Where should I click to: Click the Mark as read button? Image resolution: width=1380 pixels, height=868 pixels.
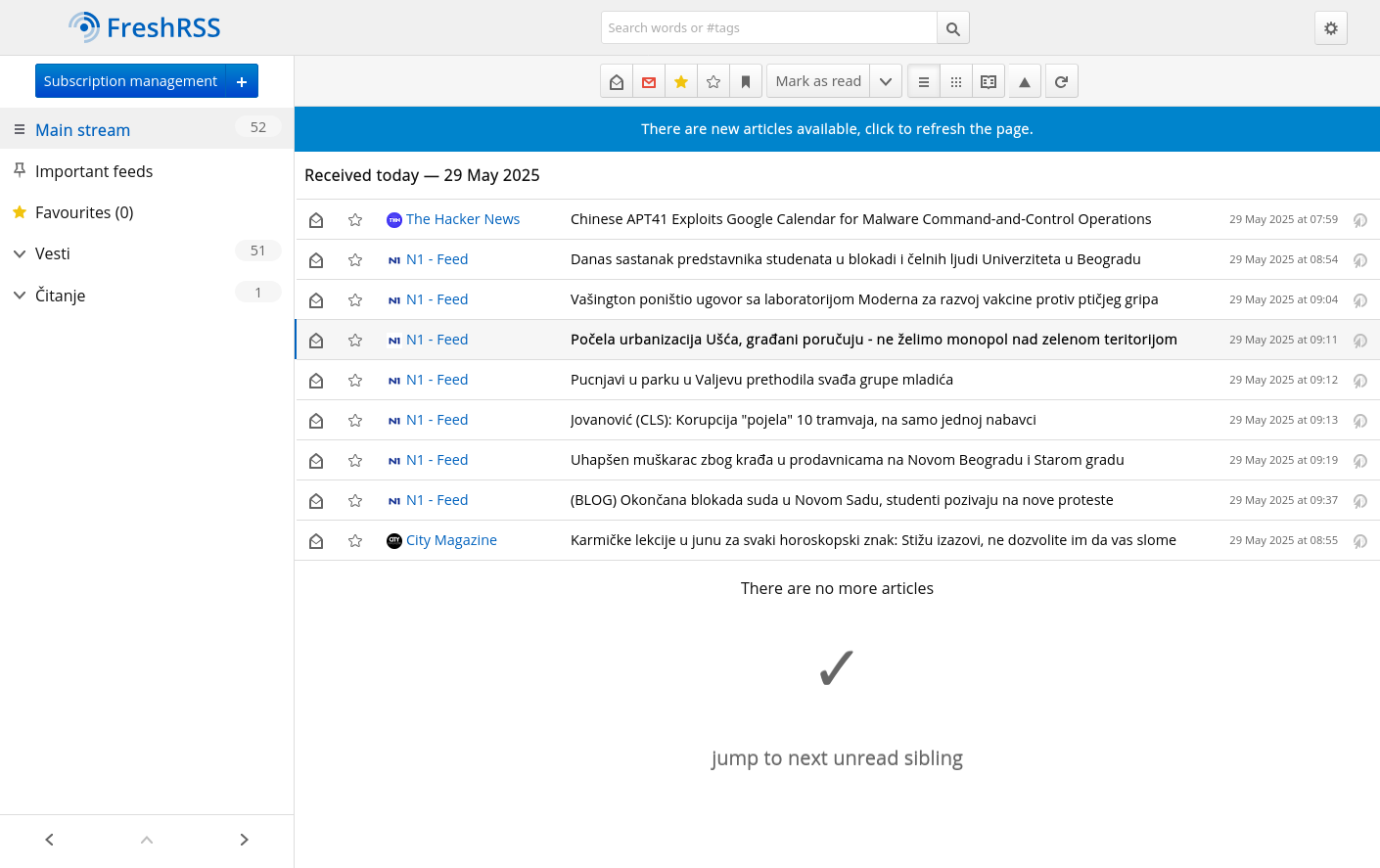818,81
